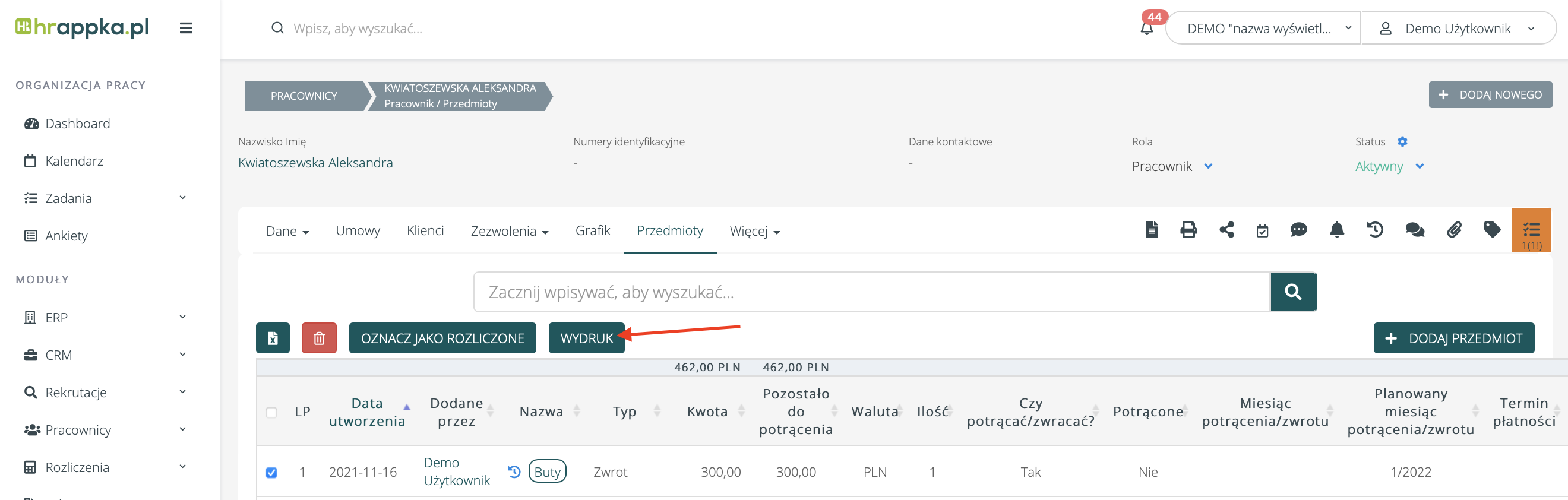This screenshot has width=1568, height=500.
Task: Export items with the Excel file icon
Action: click(273, 338)
